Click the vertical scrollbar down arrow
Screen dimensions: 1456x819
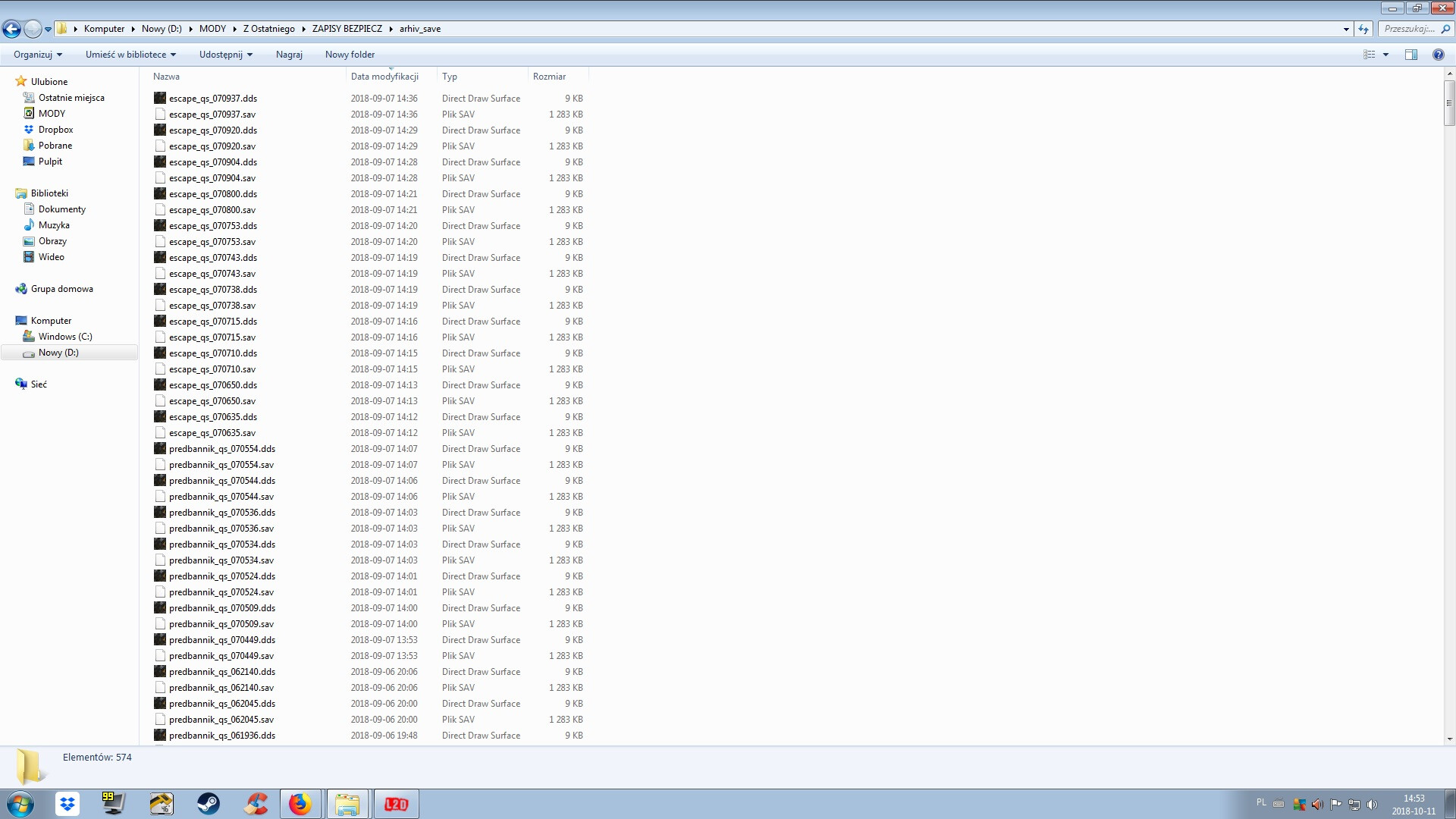(x=1449, y=739)
